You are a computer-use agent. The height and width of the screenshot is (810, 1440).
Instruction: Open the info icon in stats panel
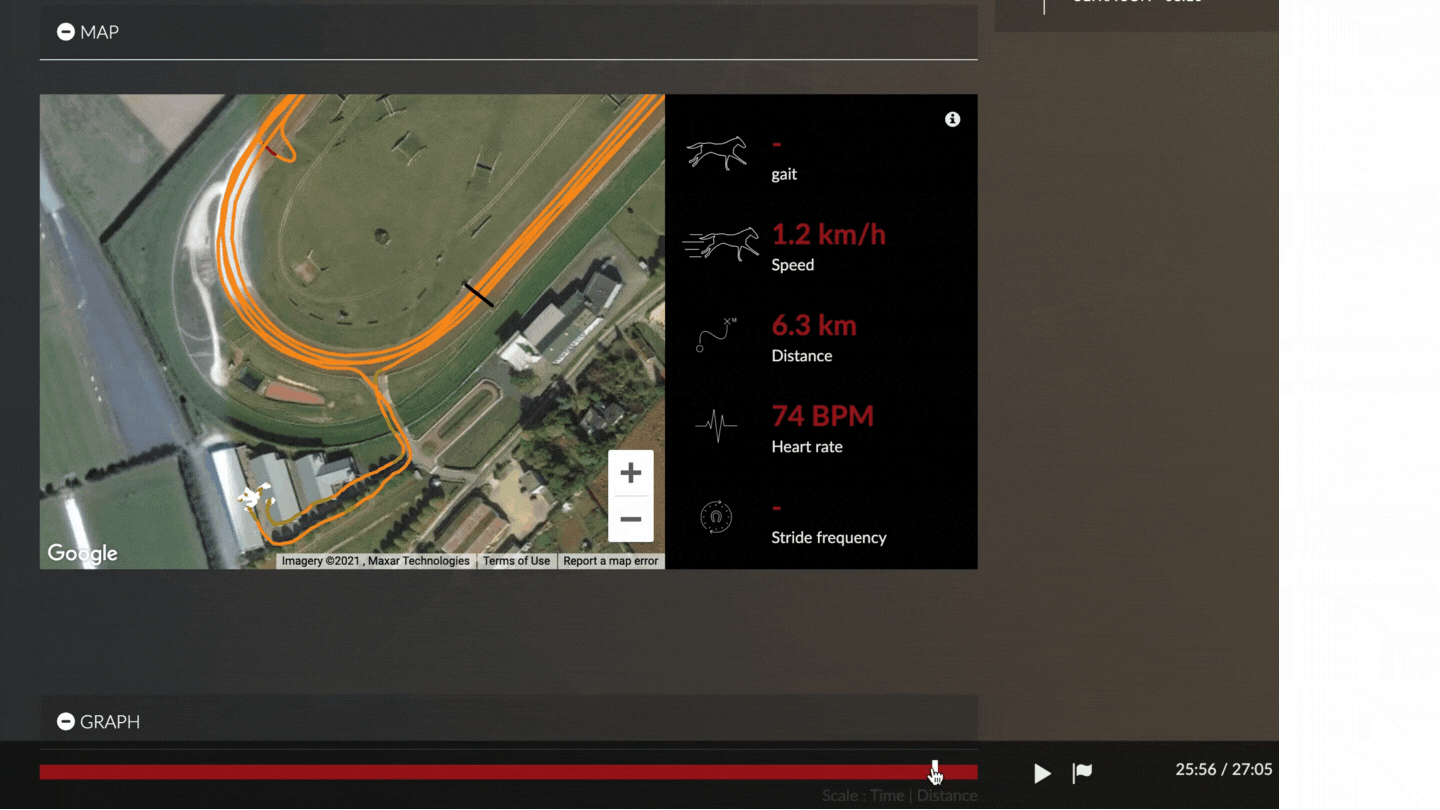click(952, 119)
